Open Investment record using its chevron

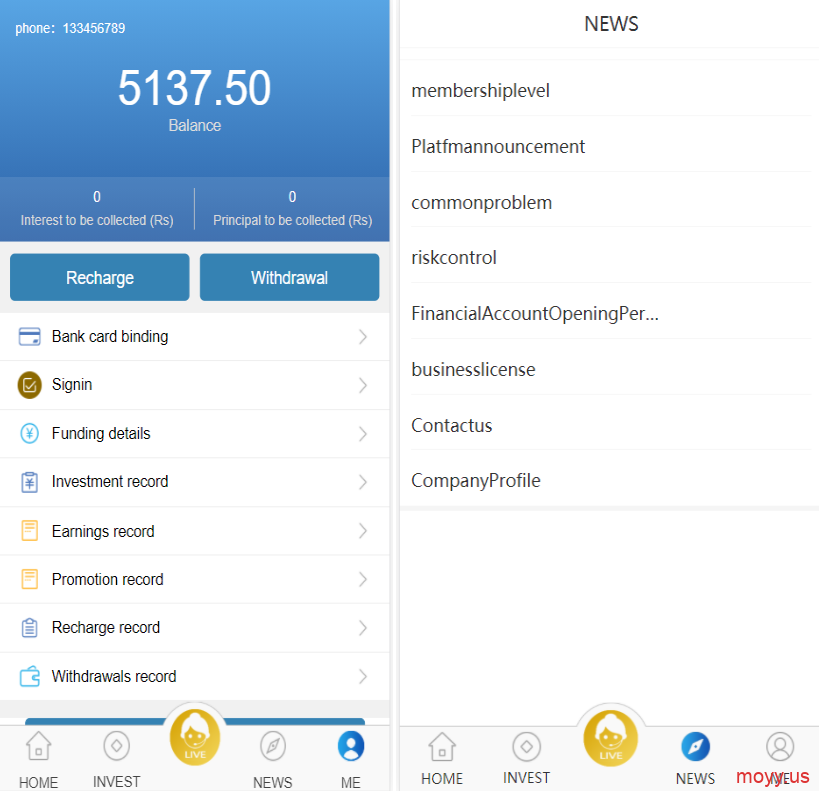[363, 482]
